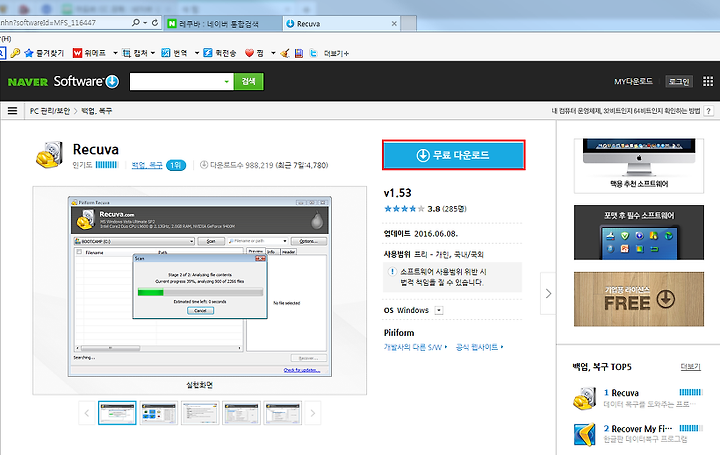The image size is (720, 455).
Task: Open the 포맷 후 필수 소프트웨어 banner
Action: (639, 232)
